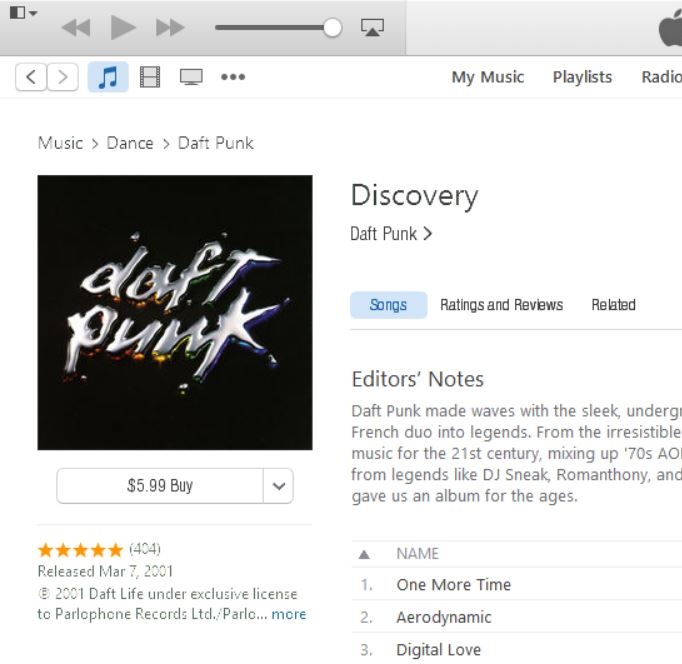Show full copyright text via more link
Viewport: 682px width, 664px height.
tap(289, 614)
